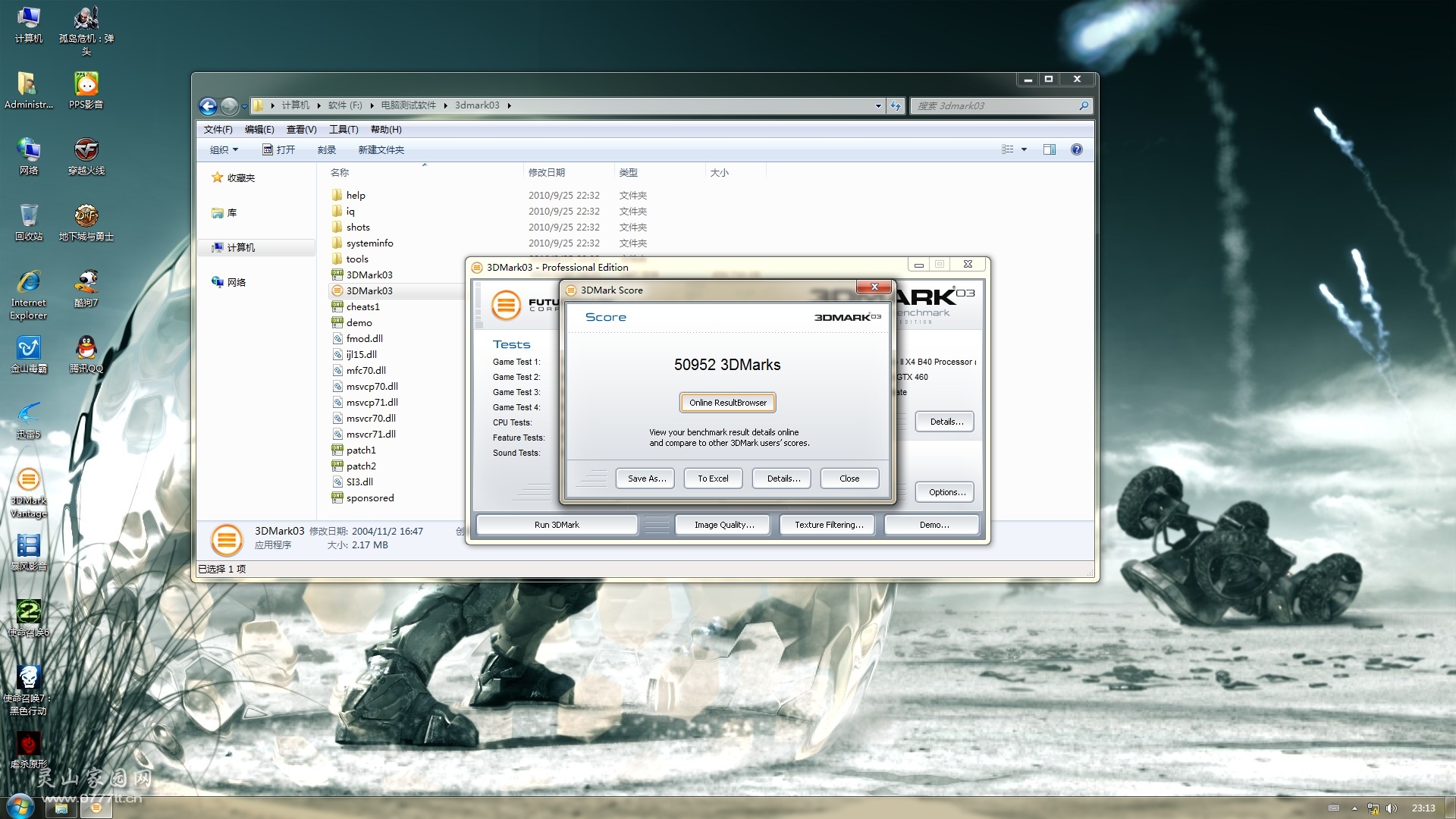This screenshot has width=1456, height=819.
Task: Toggle the Explorer preview pane icon
Action: 1050,149
